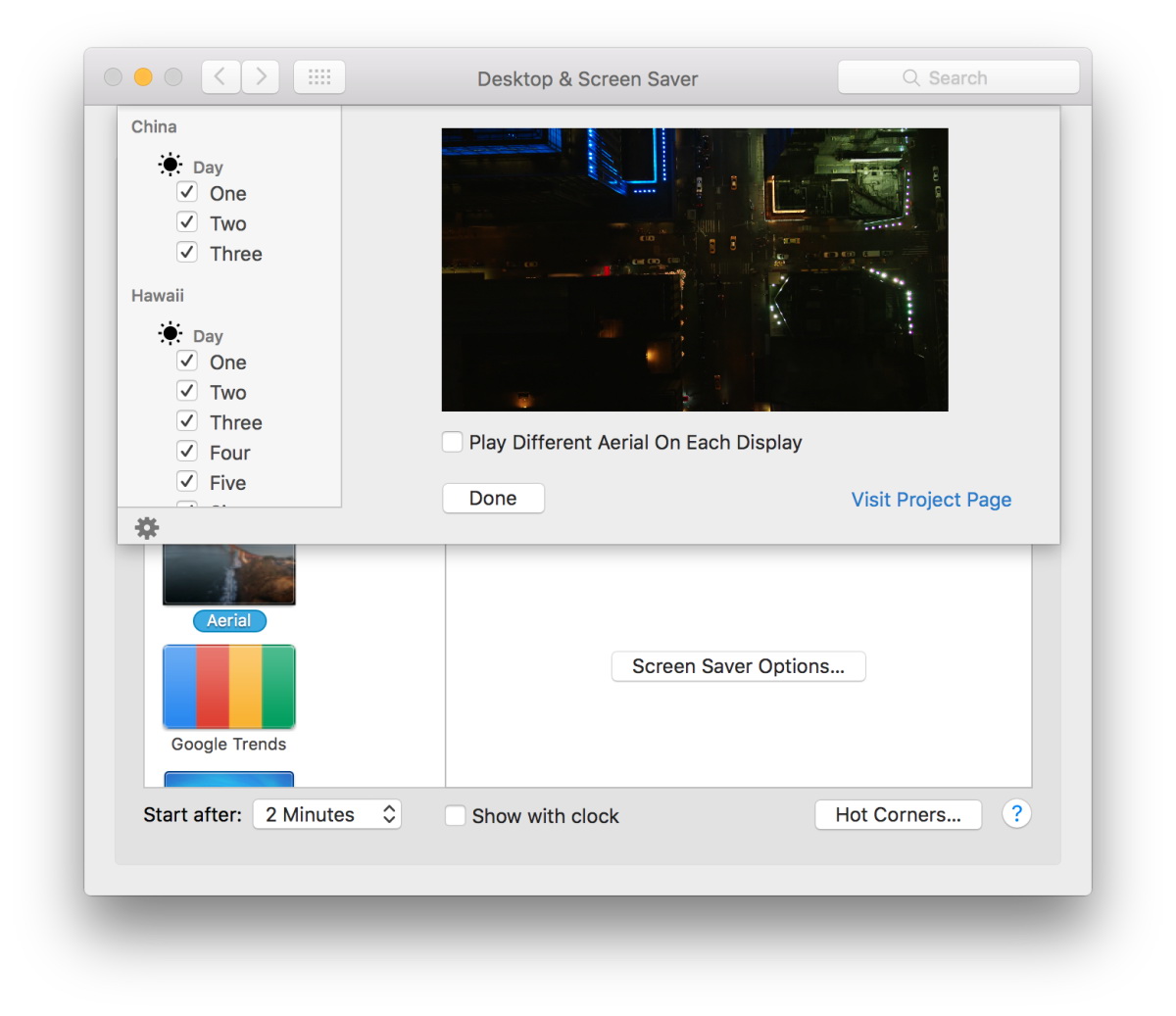Uncheck China Day One video

[187, 192]
